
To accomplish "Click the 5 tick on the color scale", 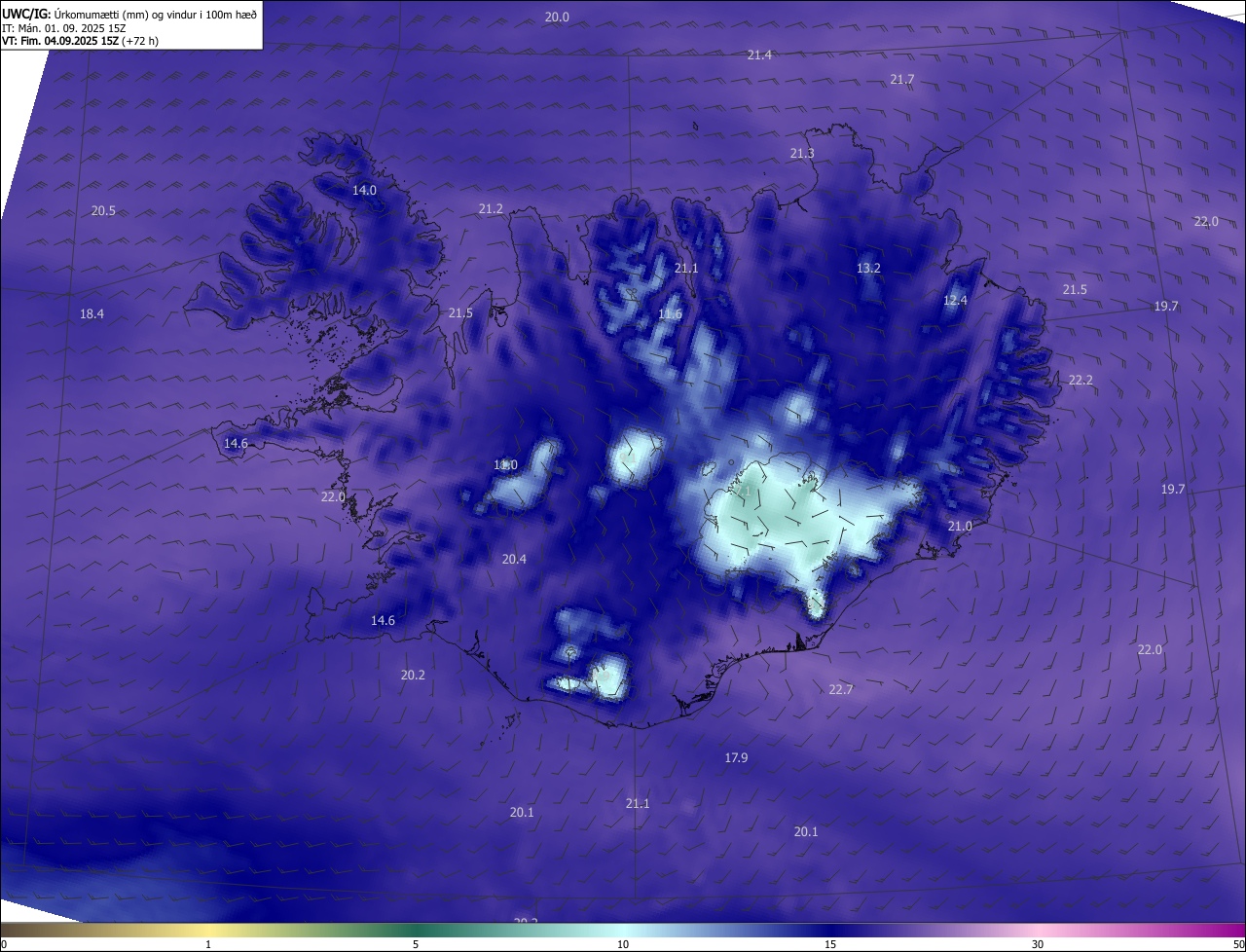I will (416, 944).
